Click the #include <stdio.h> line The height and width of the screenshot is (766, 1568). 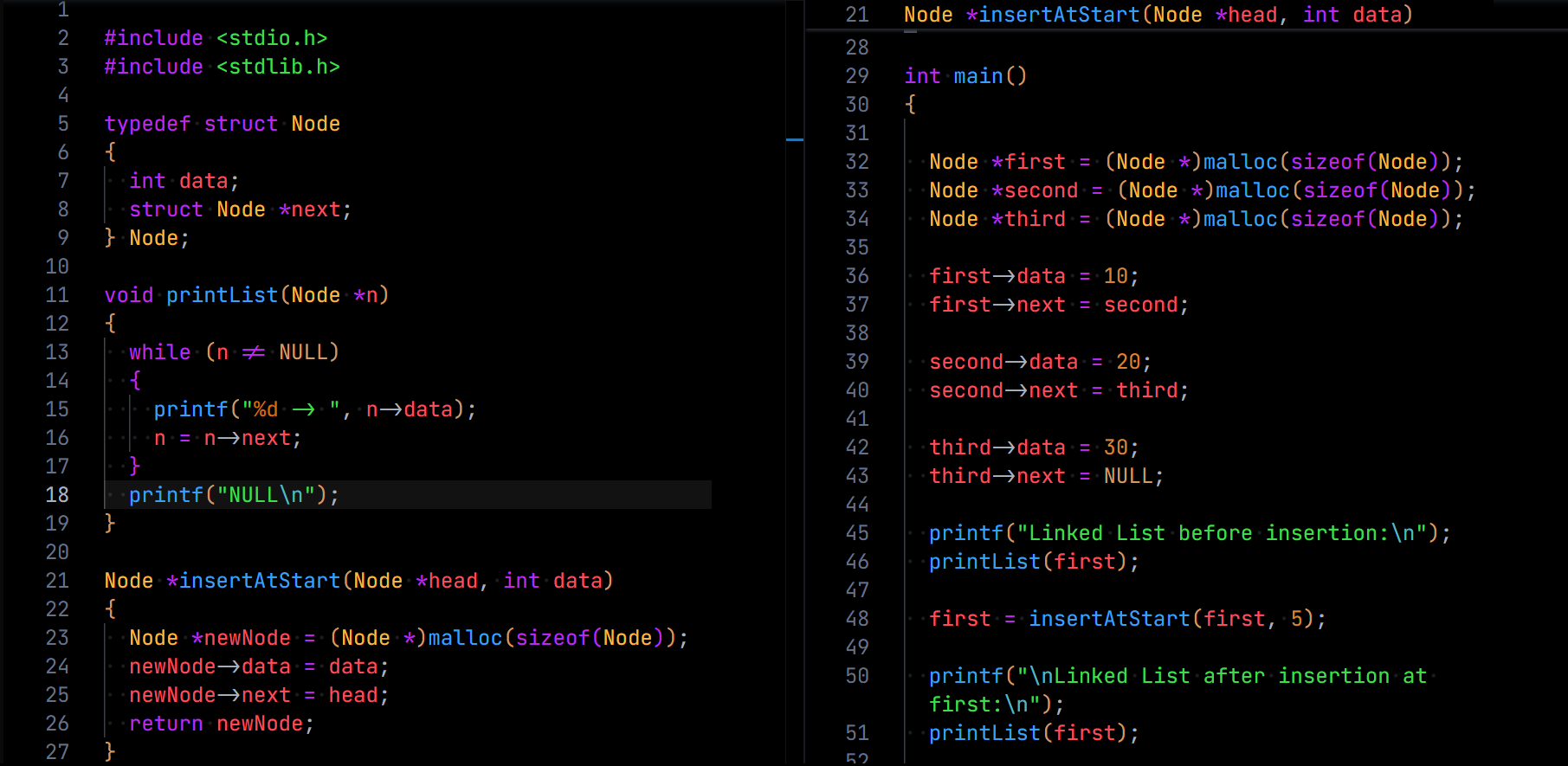216,38
